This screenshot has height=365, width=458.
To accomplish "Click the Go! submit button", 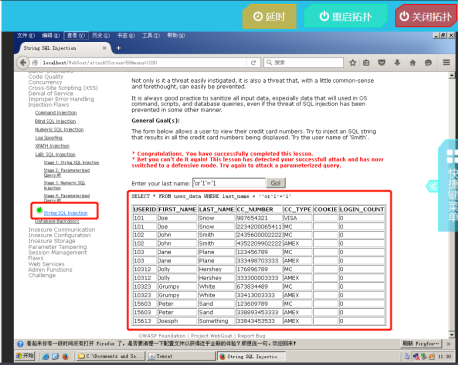I will [x=275, y=183].
